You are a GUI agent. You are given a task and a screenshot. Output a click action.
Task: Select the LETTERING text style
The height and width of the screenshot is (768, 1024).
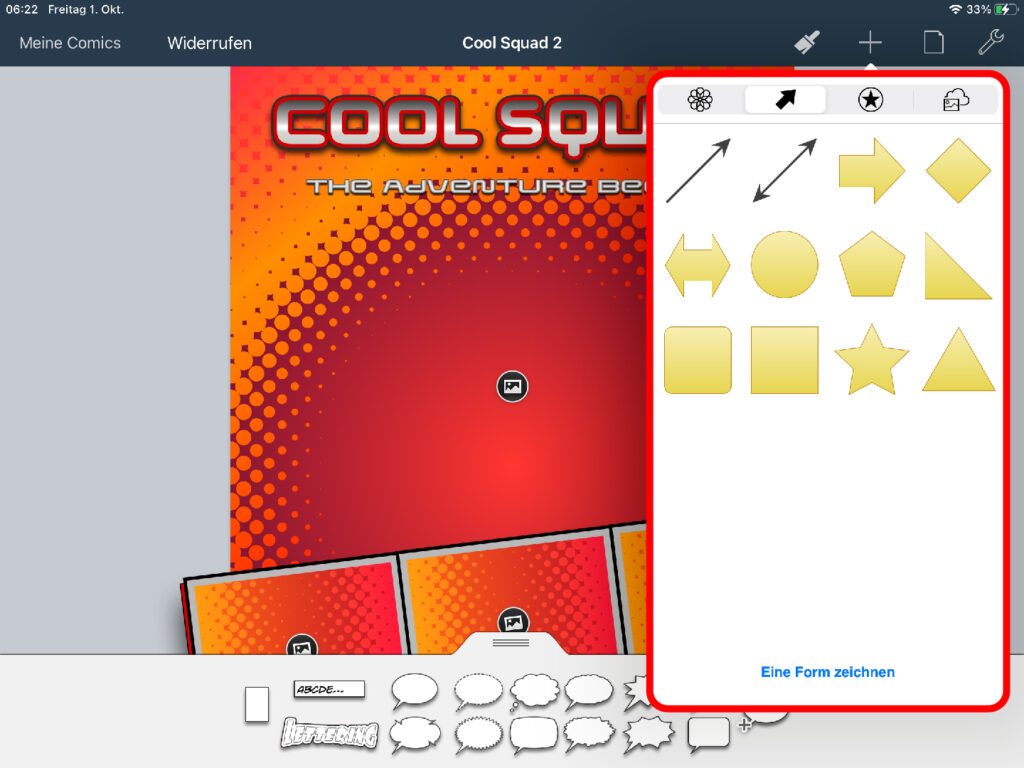coord(329,734)
